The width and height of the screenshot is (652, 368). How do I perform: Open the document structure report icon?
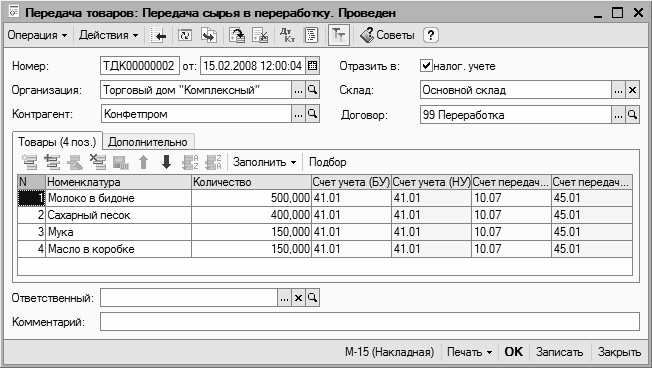(x=311, y=36)
